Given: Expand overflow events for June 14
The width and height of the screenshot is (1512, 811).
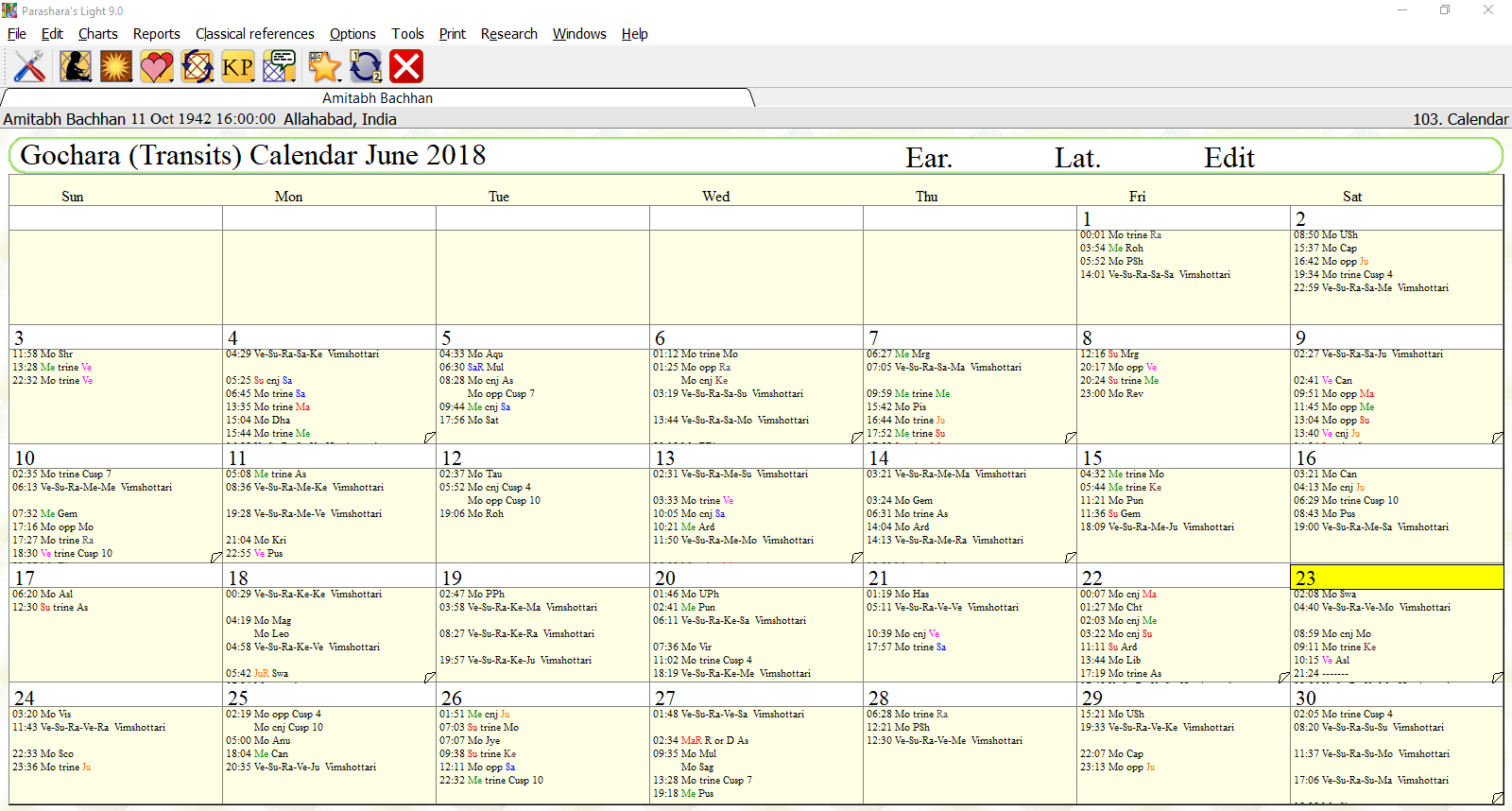Looking at the screenshot, I should coord(1071,558).
